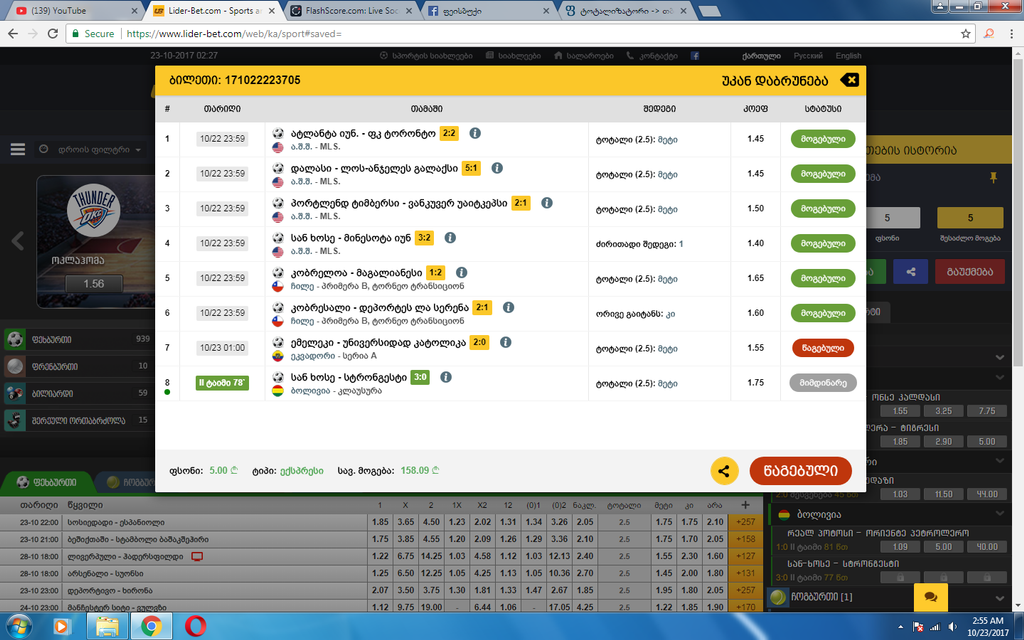Image resolution: width=1024 pixels, height=640 pixels.
Task: Open the hamburger menu on sport page
Action: click(x=18, y=150)
